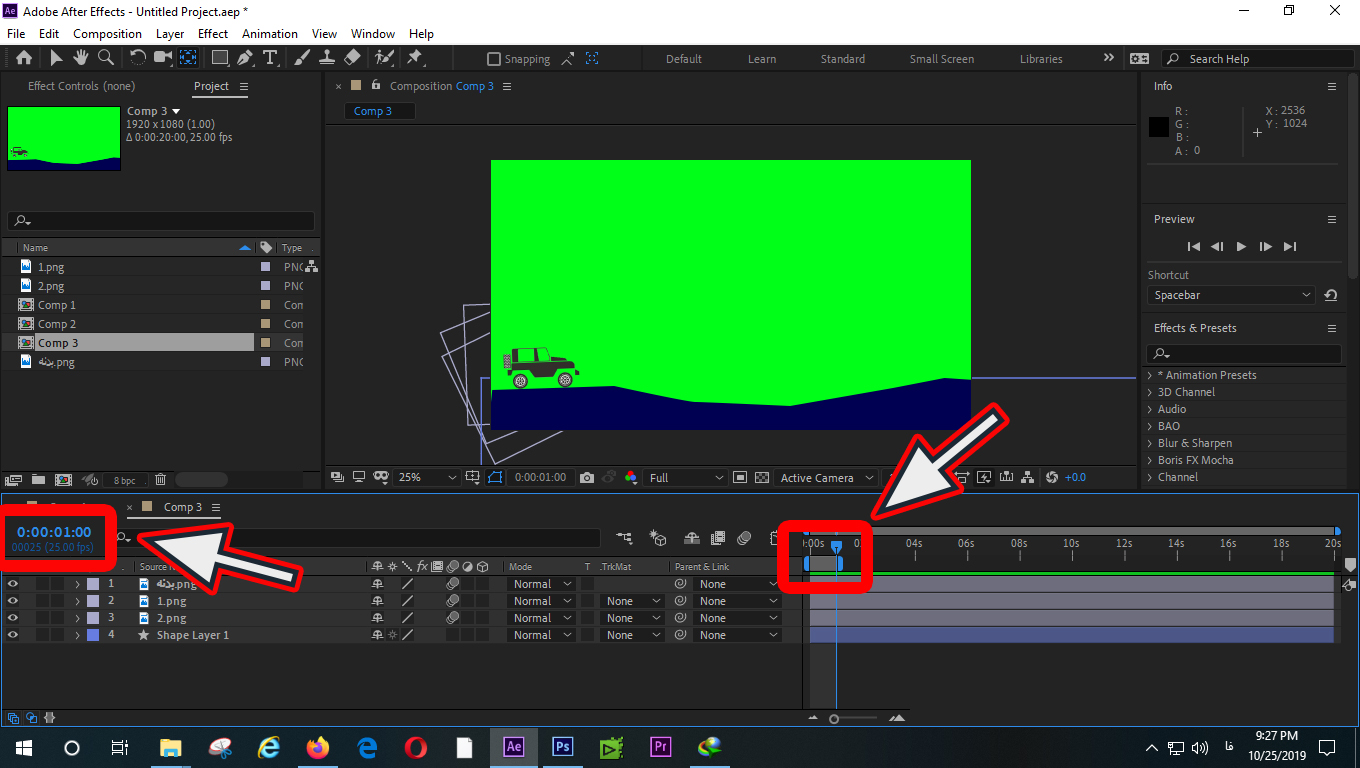Image resolution: width=1360 pixels, height=768 pixels.
Task: Open composition flowchart icon in viewer
Action: 1028,478
